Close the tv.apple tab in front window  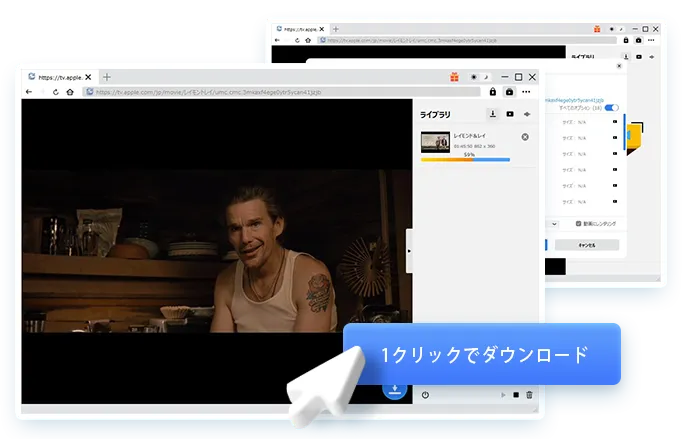pyautogui.click(x=88, y=77)
